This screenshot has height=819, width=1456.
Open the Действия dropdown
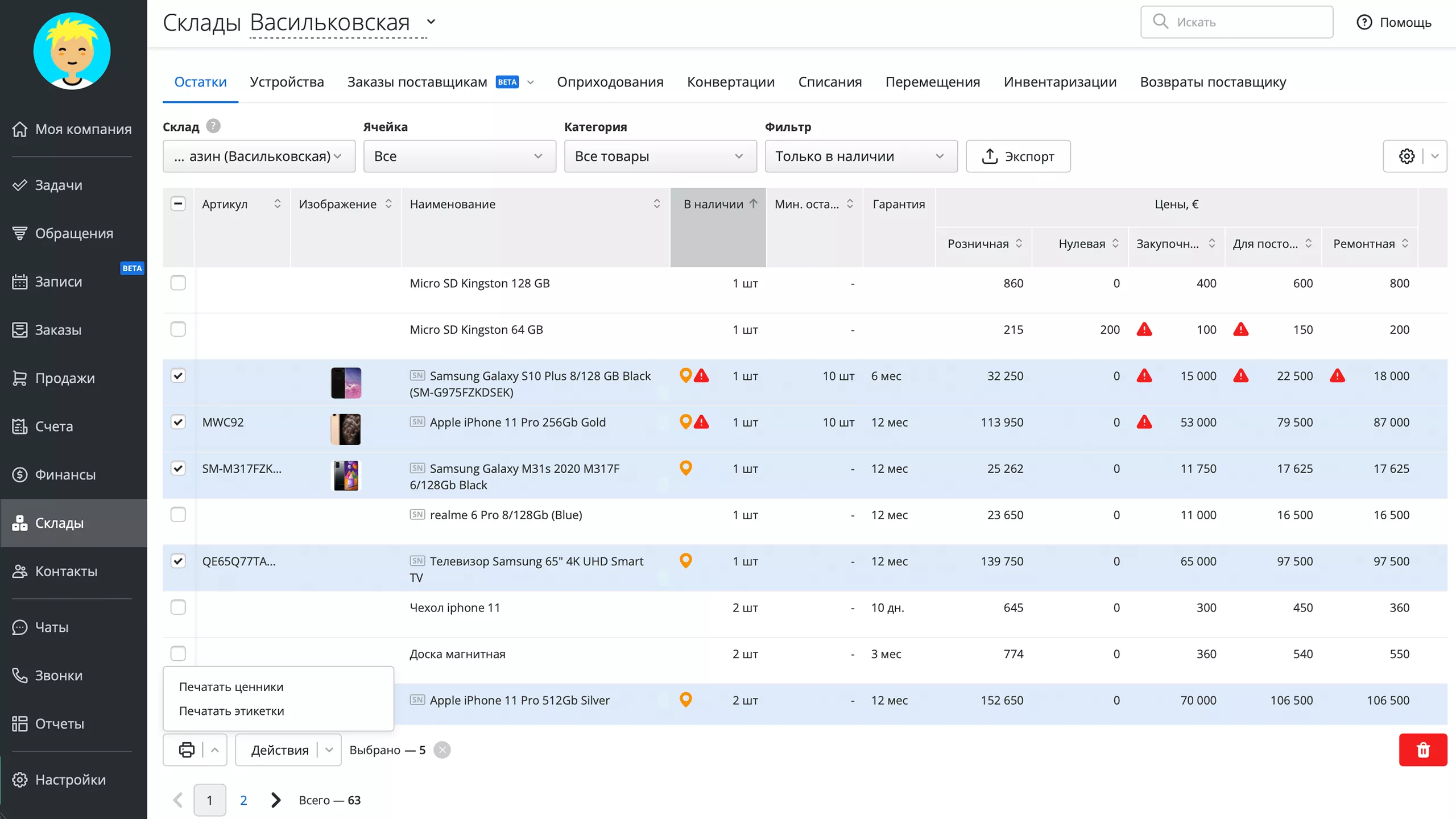tap(288, 750)
